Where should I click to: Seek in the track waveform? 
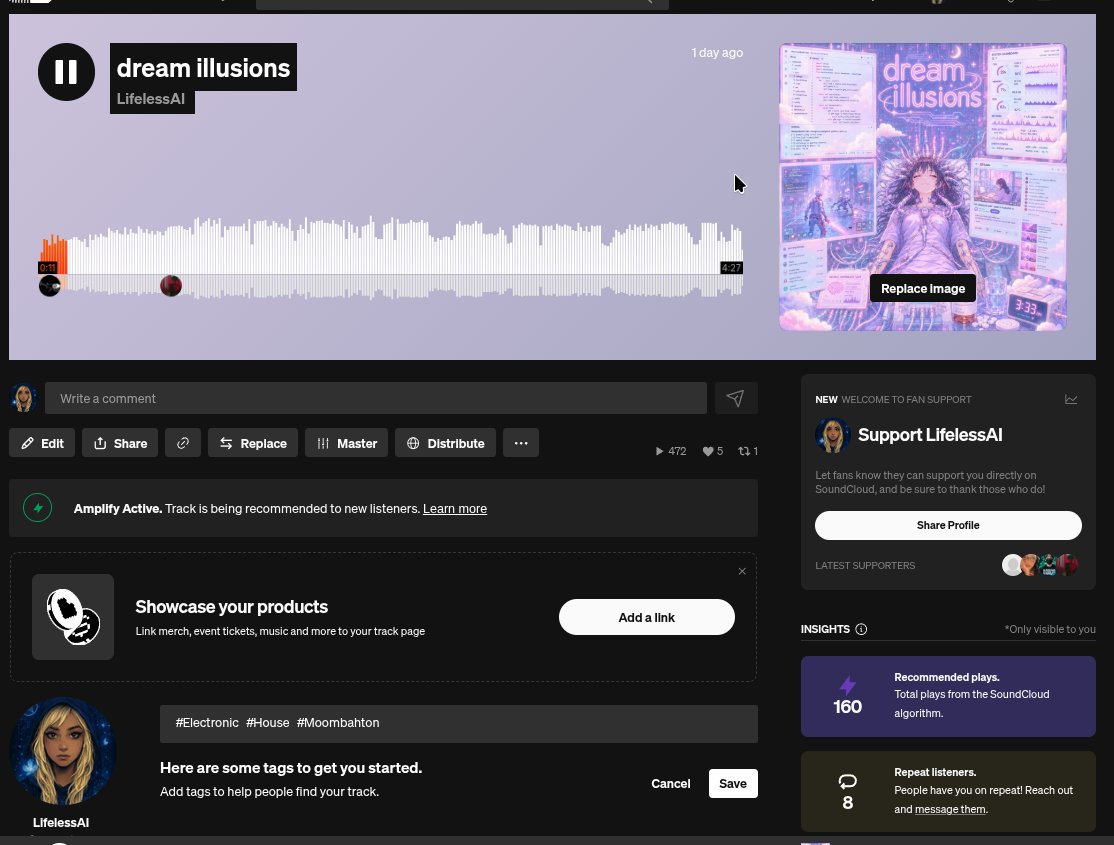391,257
